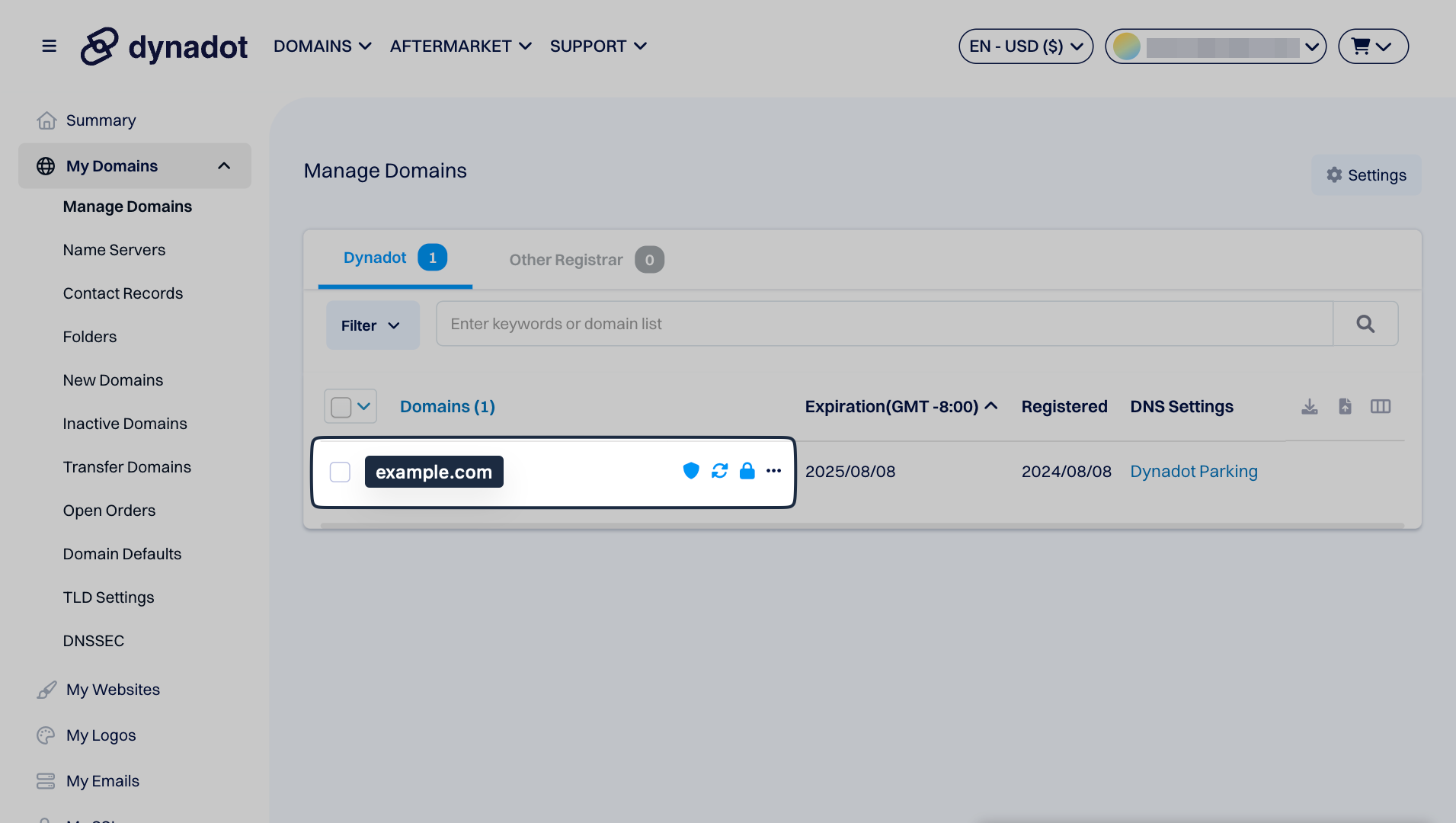Click the 2025/08/08 expiration date
Image resolution: width=1456 pixels, height=823 pixels.
coord(850,472)
